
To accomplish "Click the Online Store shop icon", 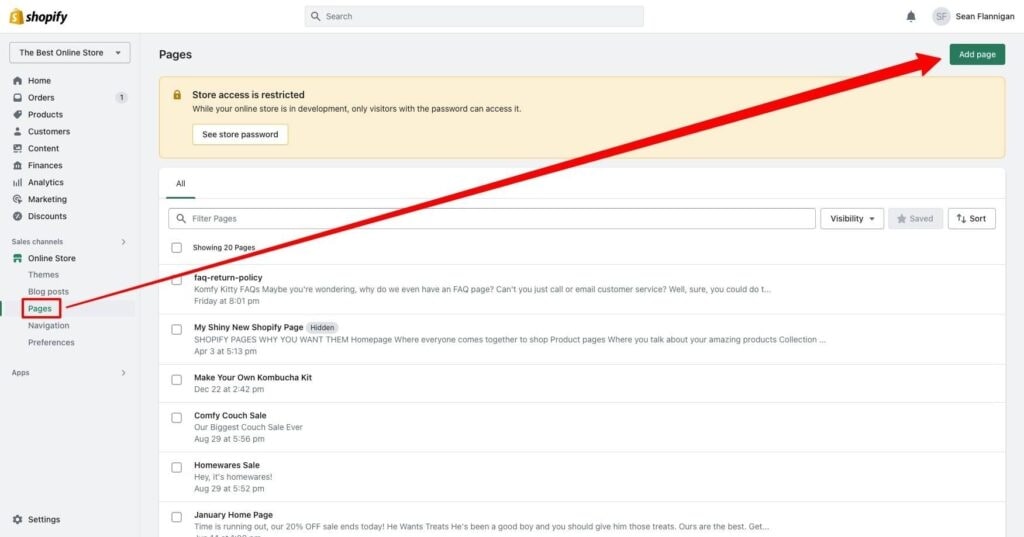I will (18, 258).
